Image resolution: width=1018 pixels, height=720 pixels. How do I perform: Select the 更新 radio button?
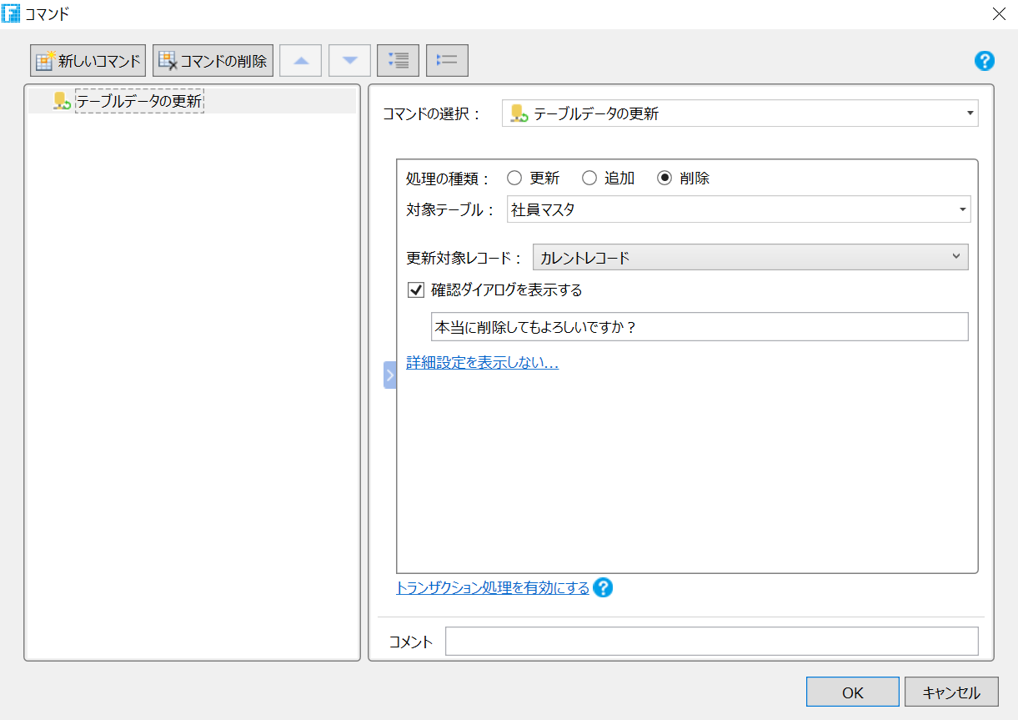(515, 179)
